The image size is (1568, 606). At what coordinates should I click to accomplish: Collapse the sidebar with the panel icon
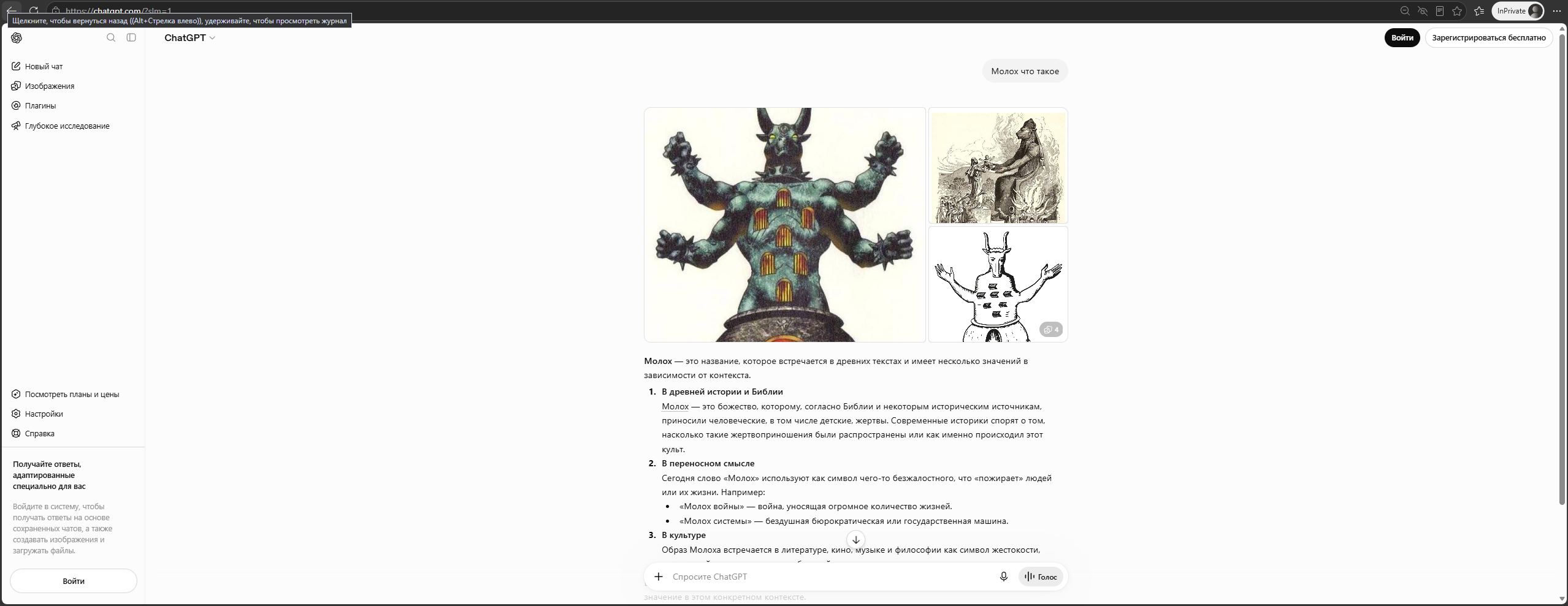click(x=131, y=37)
